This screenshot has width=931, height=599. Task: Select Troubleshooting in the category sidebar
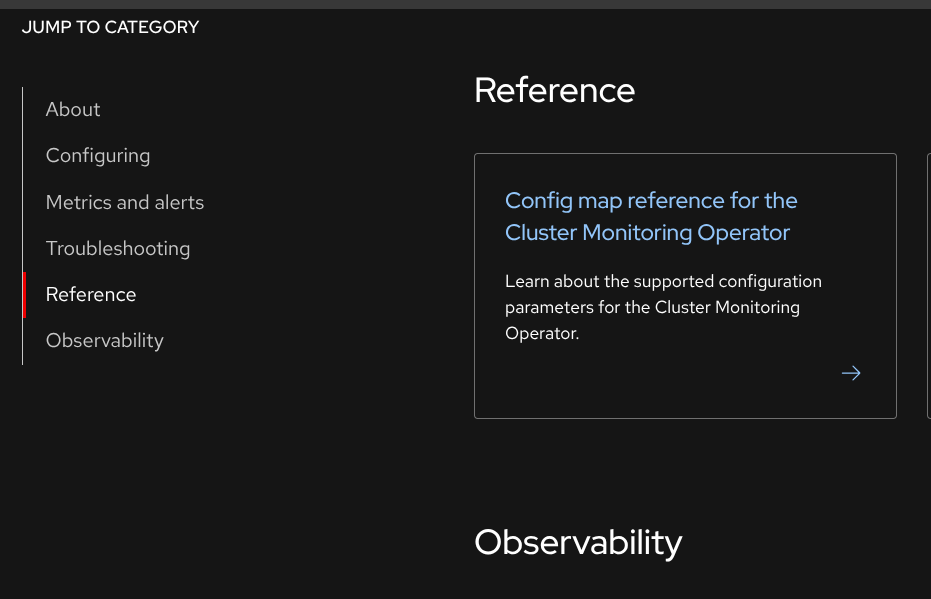(x=118, y=248)
